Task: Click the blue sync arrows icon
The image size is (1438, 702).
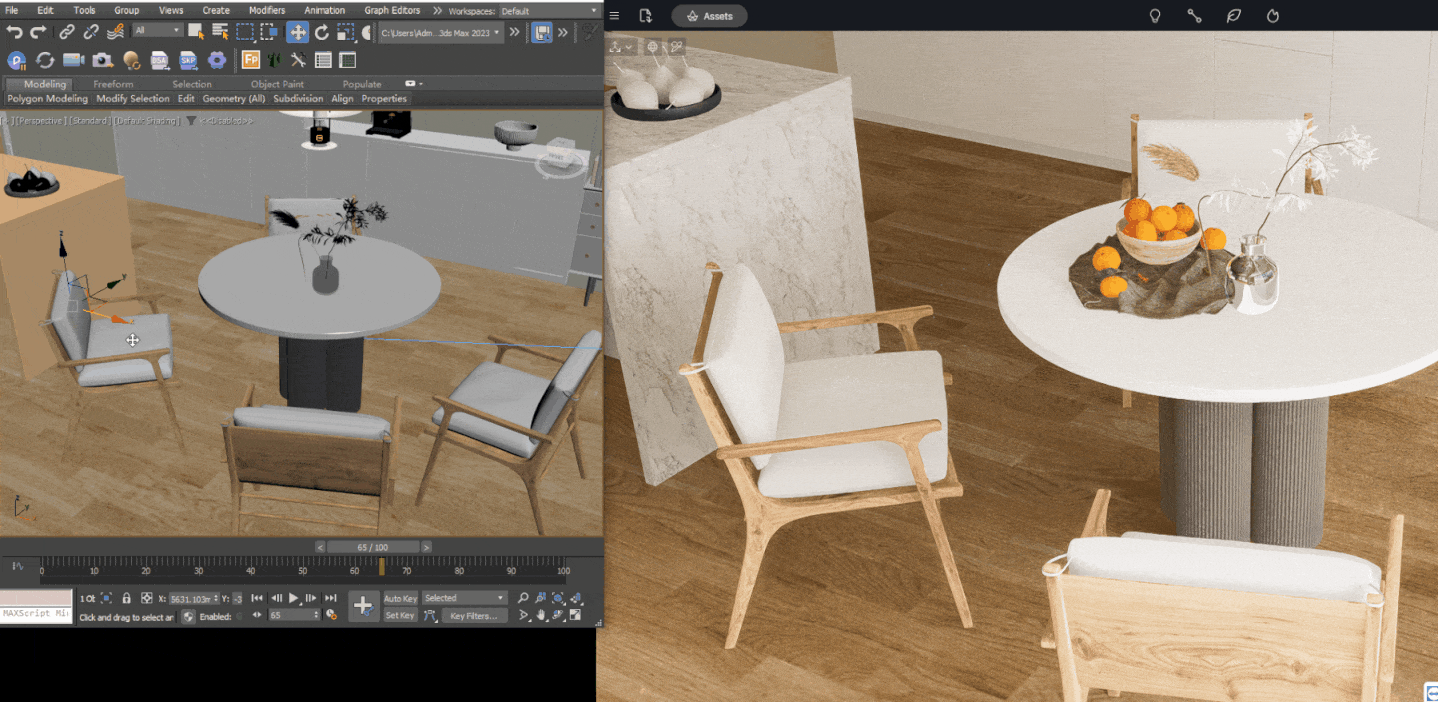Action: click(x=45, y=60)
